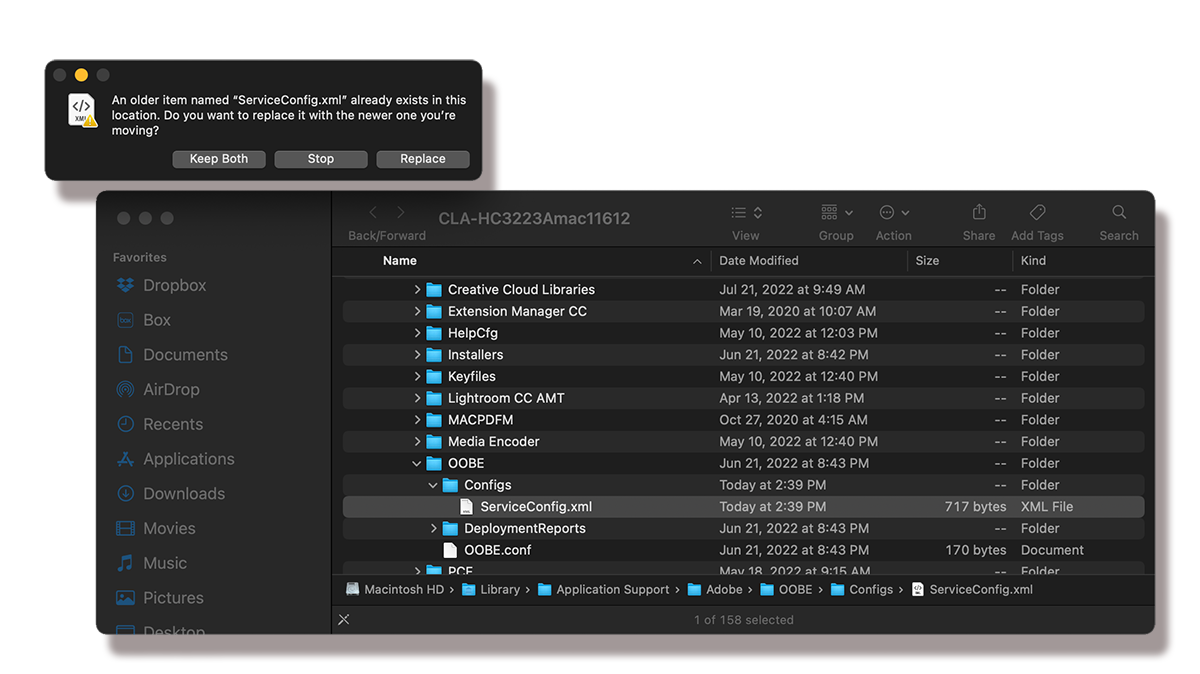Click ServiceConfig.xml in the path bar
The height and width of the screenshot is (674, 1200).
pos(972,590)
